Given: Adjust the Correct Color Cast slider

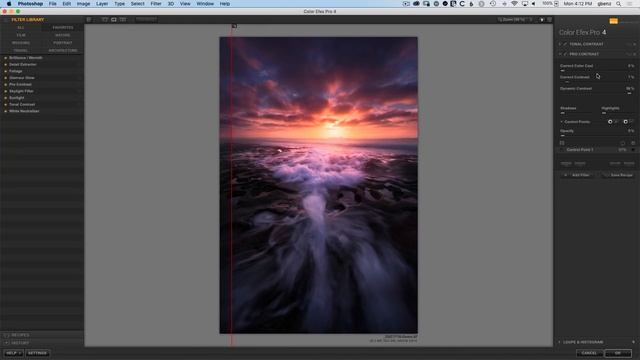Looking at the screenshot, I should pyautogui.click(x=597, y=71).
